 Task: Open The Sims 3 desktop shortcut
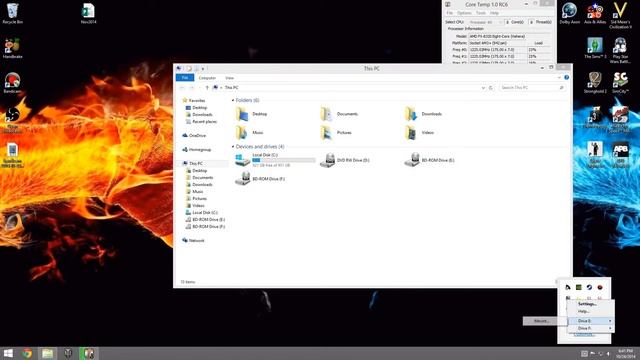[x=595, y=48]
